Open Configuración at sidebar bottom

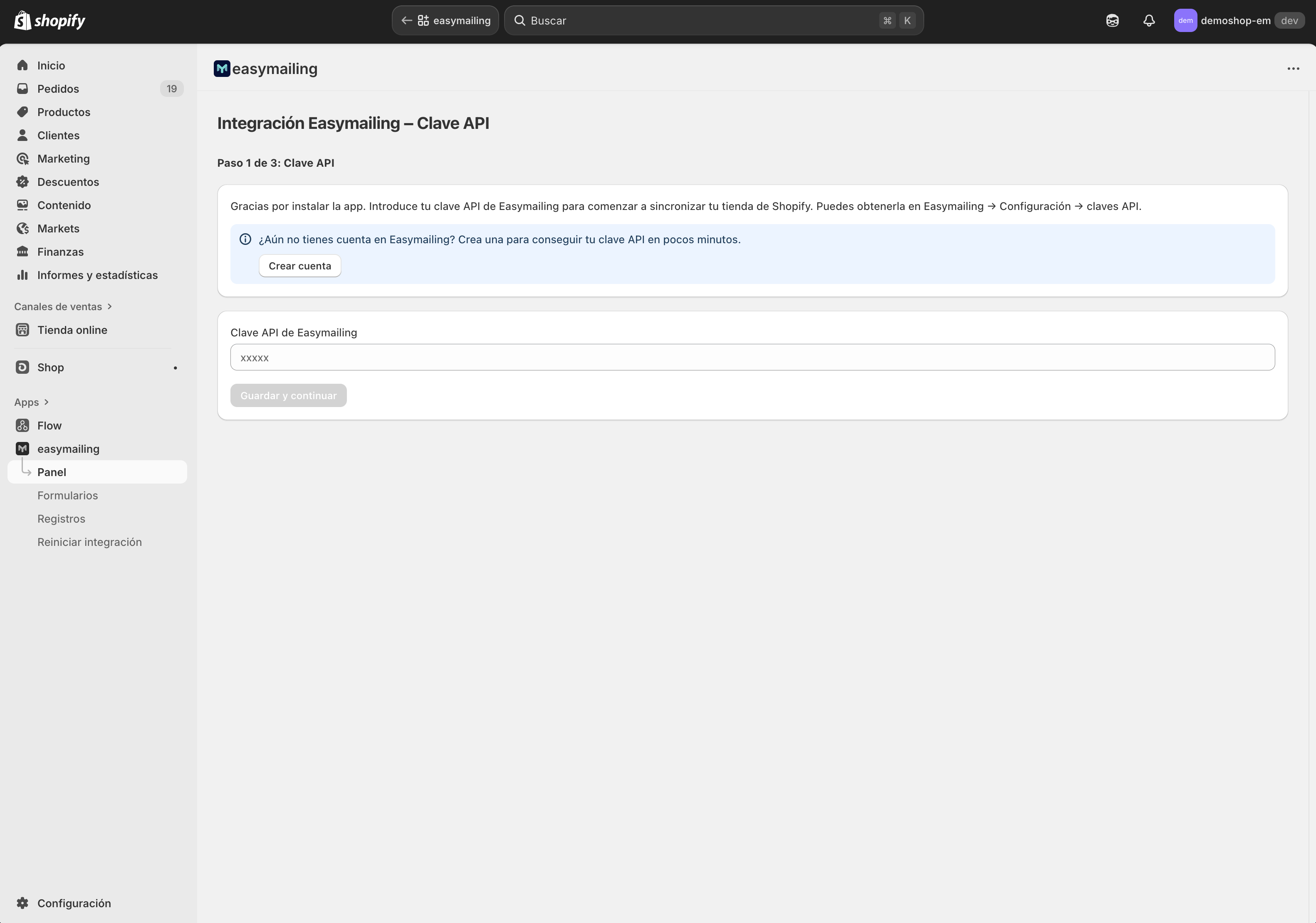97,903
